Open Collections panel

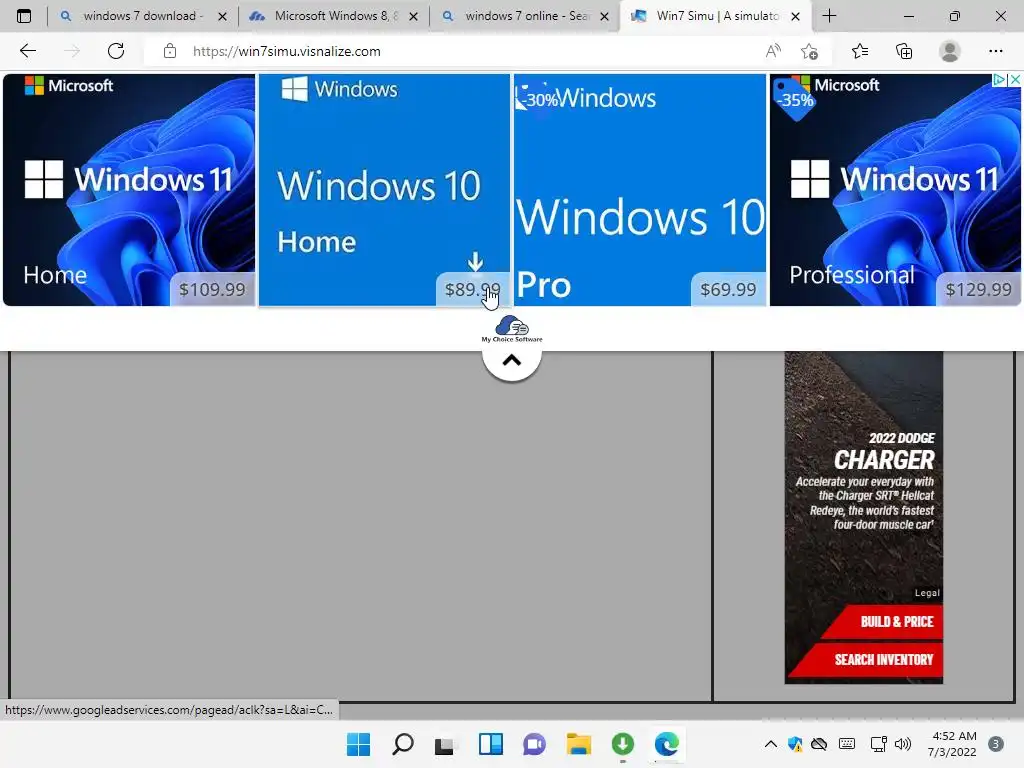904,51
